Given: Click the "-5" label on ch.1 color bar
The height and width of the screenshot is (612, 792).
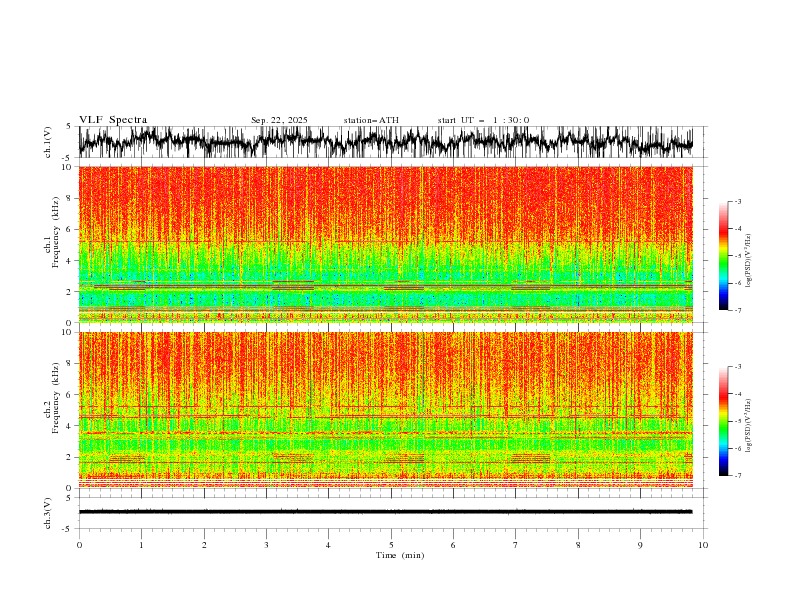Looking at the screenshot, I should (738, 256).
